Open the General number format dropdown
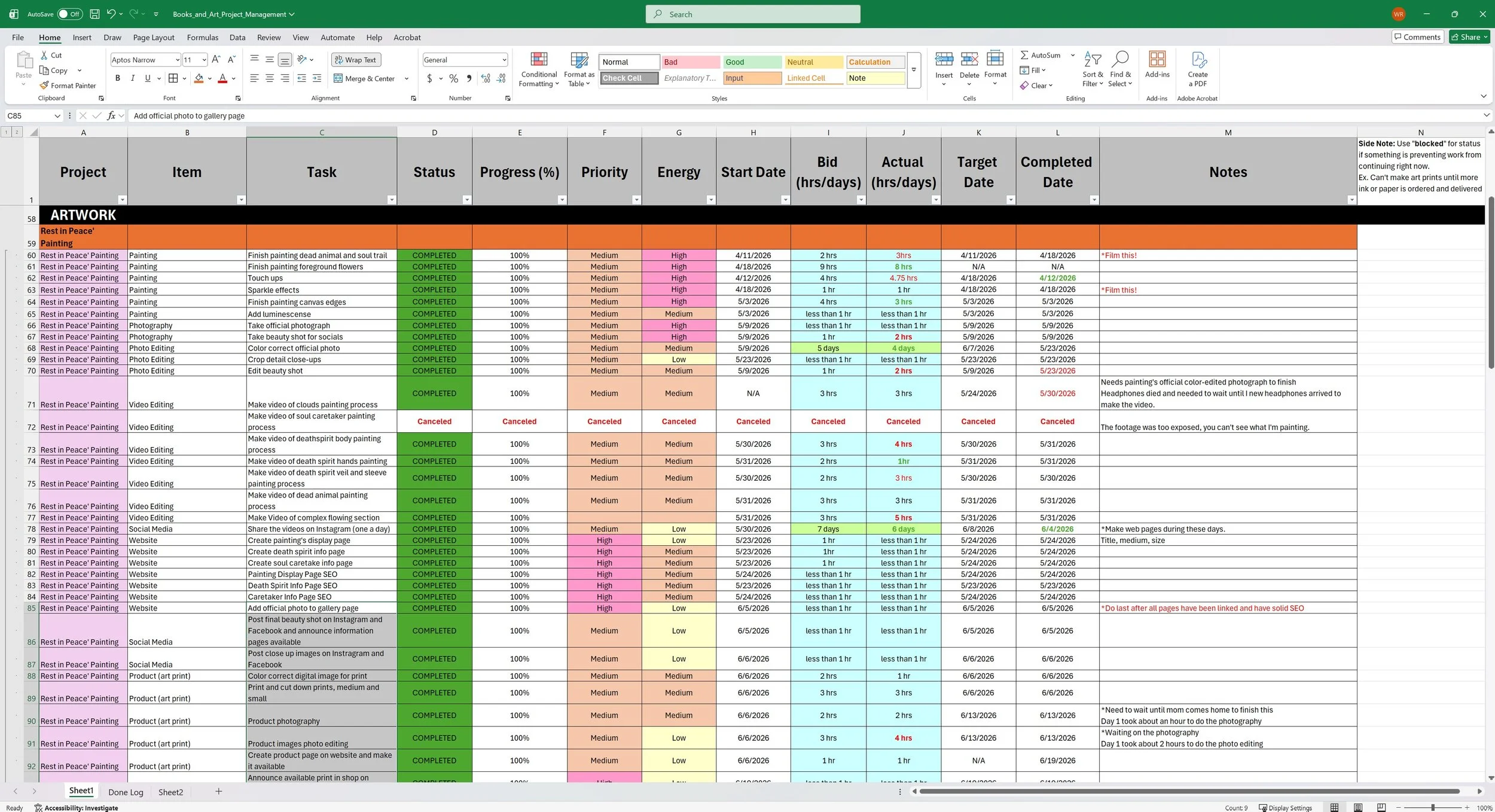The width and height of the screenshot is (1495, 812). [504, 60]
